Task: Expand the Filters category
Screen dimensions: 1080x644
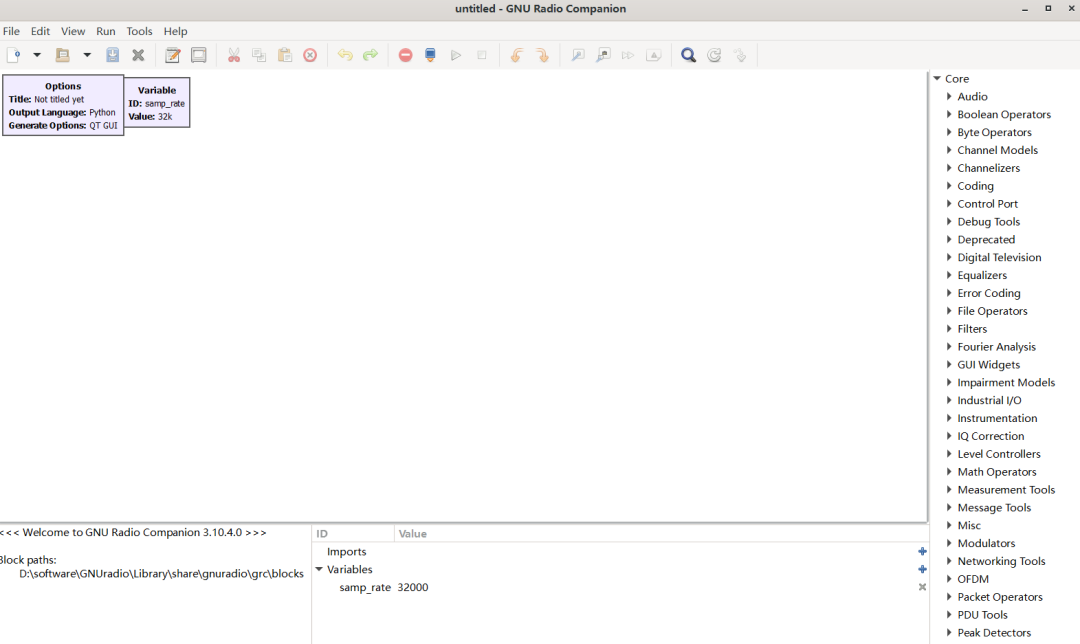Action: point(949,329)
